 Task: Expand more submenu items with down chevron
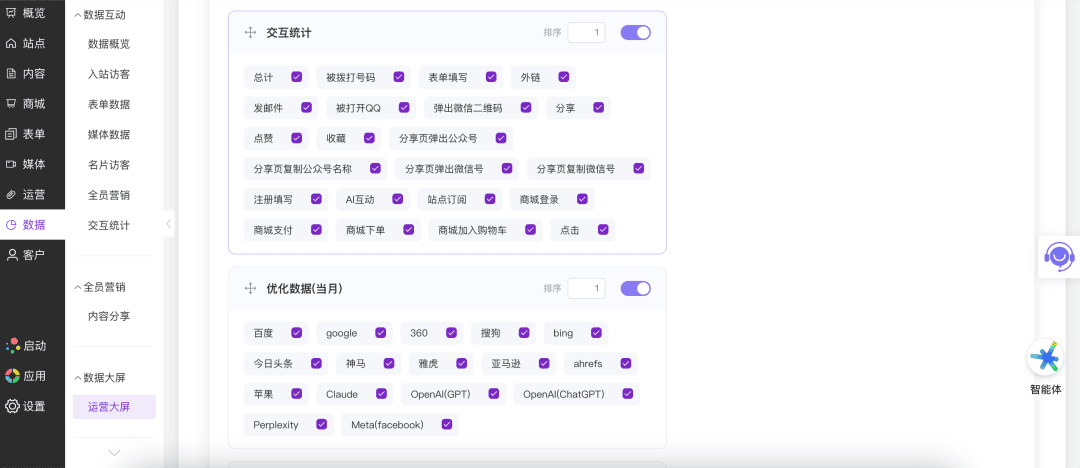pyautogui.click(x=114, y=453)
